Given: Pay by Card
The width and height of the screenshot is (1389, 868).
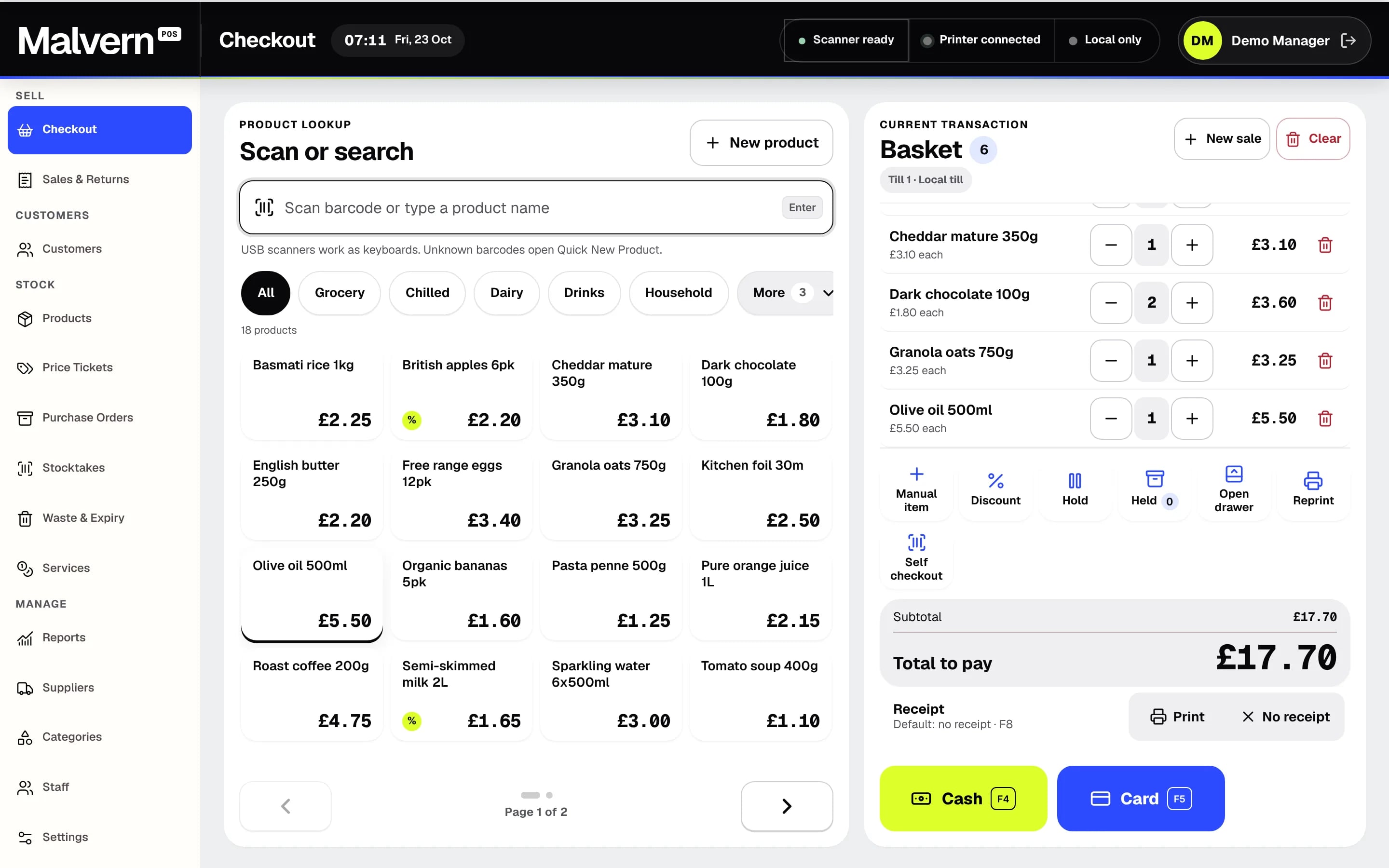Looking at the screenshot, I should click(1141, 799).
